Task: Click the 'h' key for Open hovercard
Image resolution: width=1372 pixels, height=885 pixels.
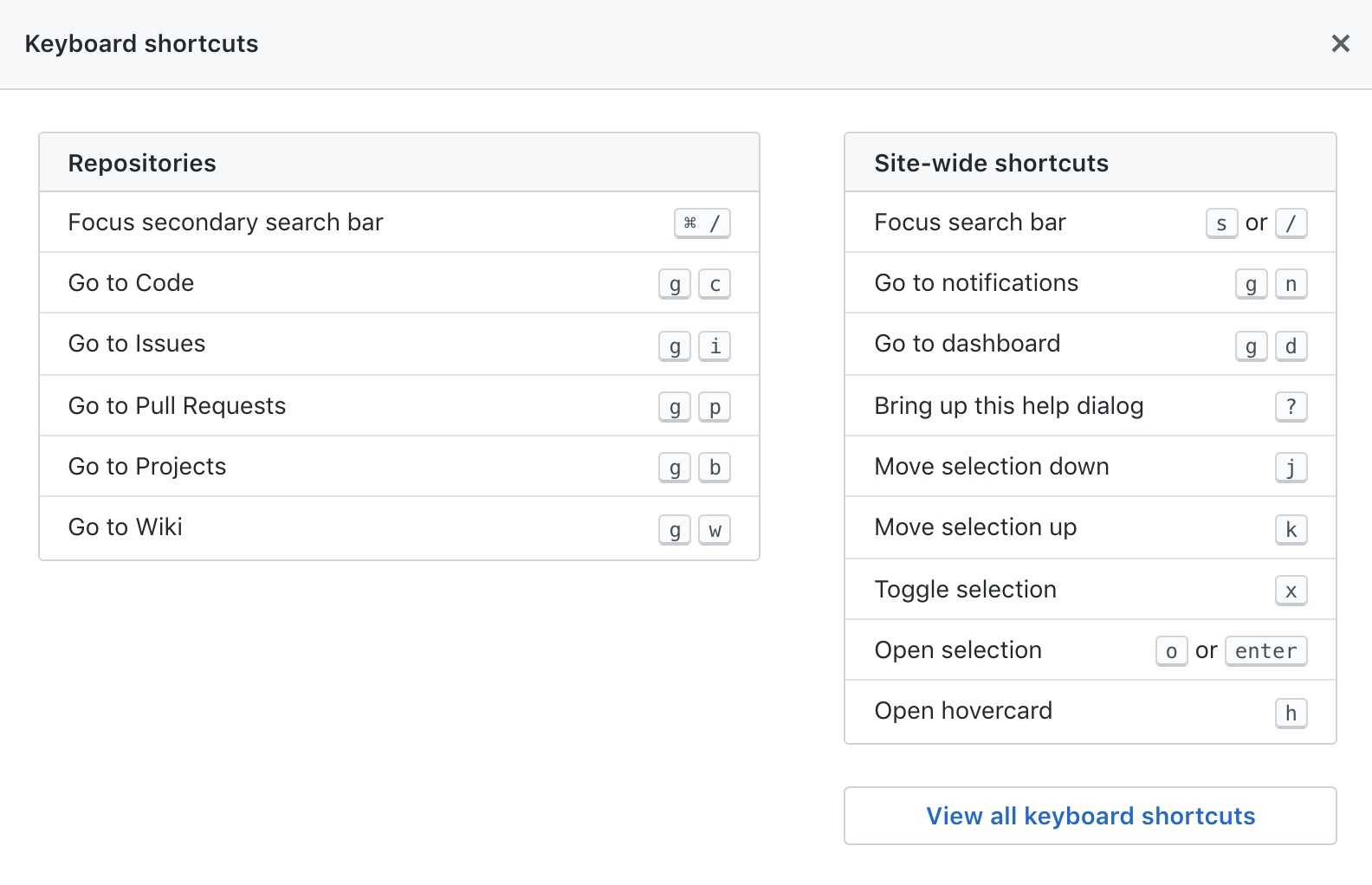Action: pos(1291,714)
